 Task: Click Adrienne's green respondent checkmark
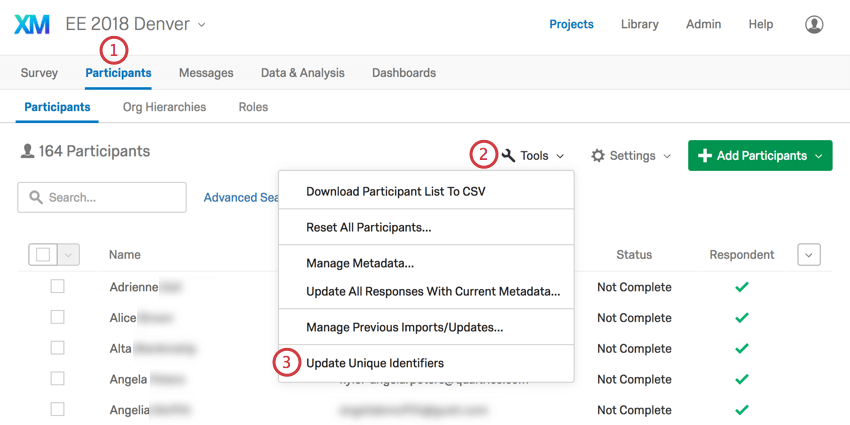[x=741, y=287]
